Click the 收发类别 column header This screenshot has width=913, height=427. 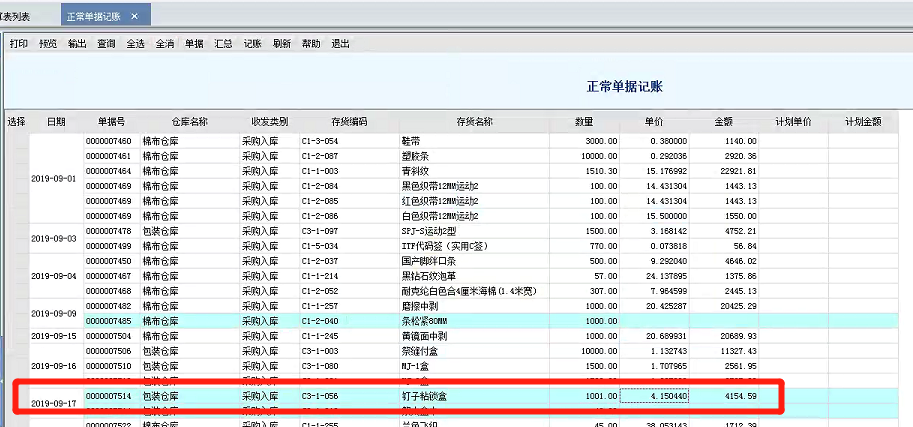coord(270,122)
